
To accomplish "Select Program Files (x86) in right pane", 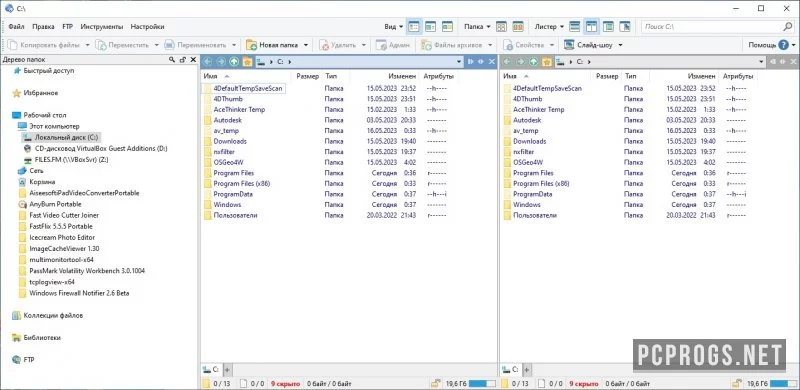I will [x=541, y=183].
